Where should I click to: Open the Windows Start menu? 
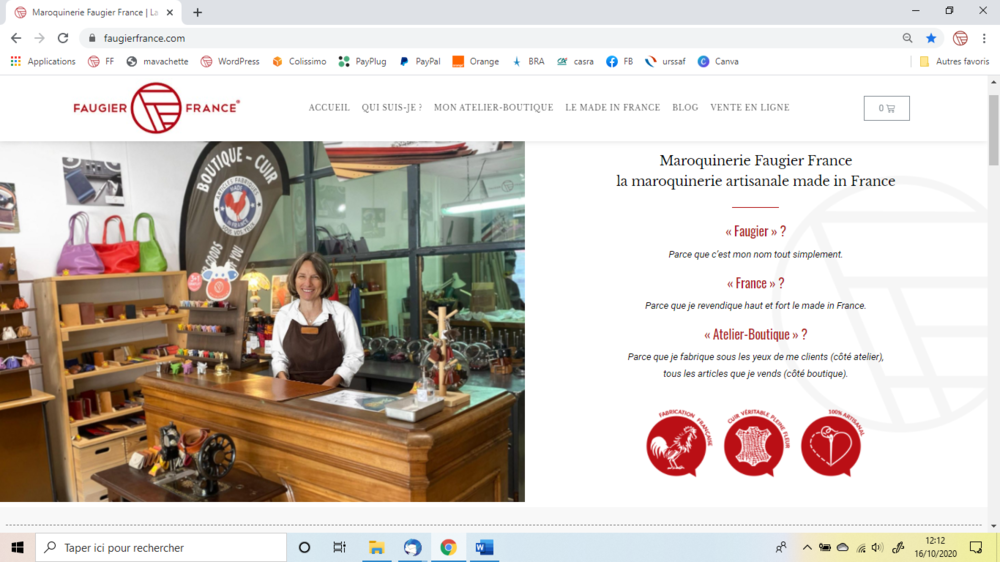coord(17,547)
